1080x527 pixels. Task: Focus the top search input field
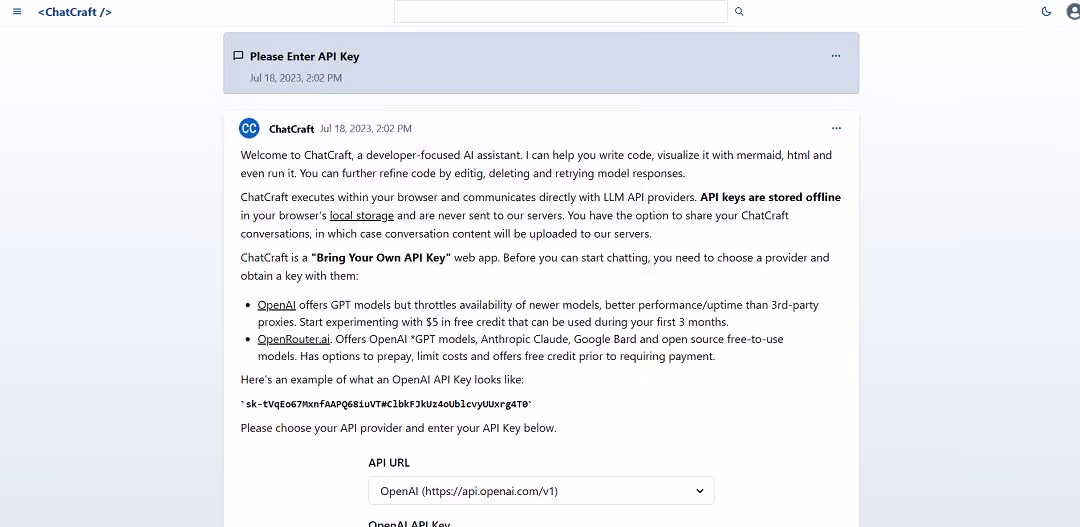(x=561, y=11)
